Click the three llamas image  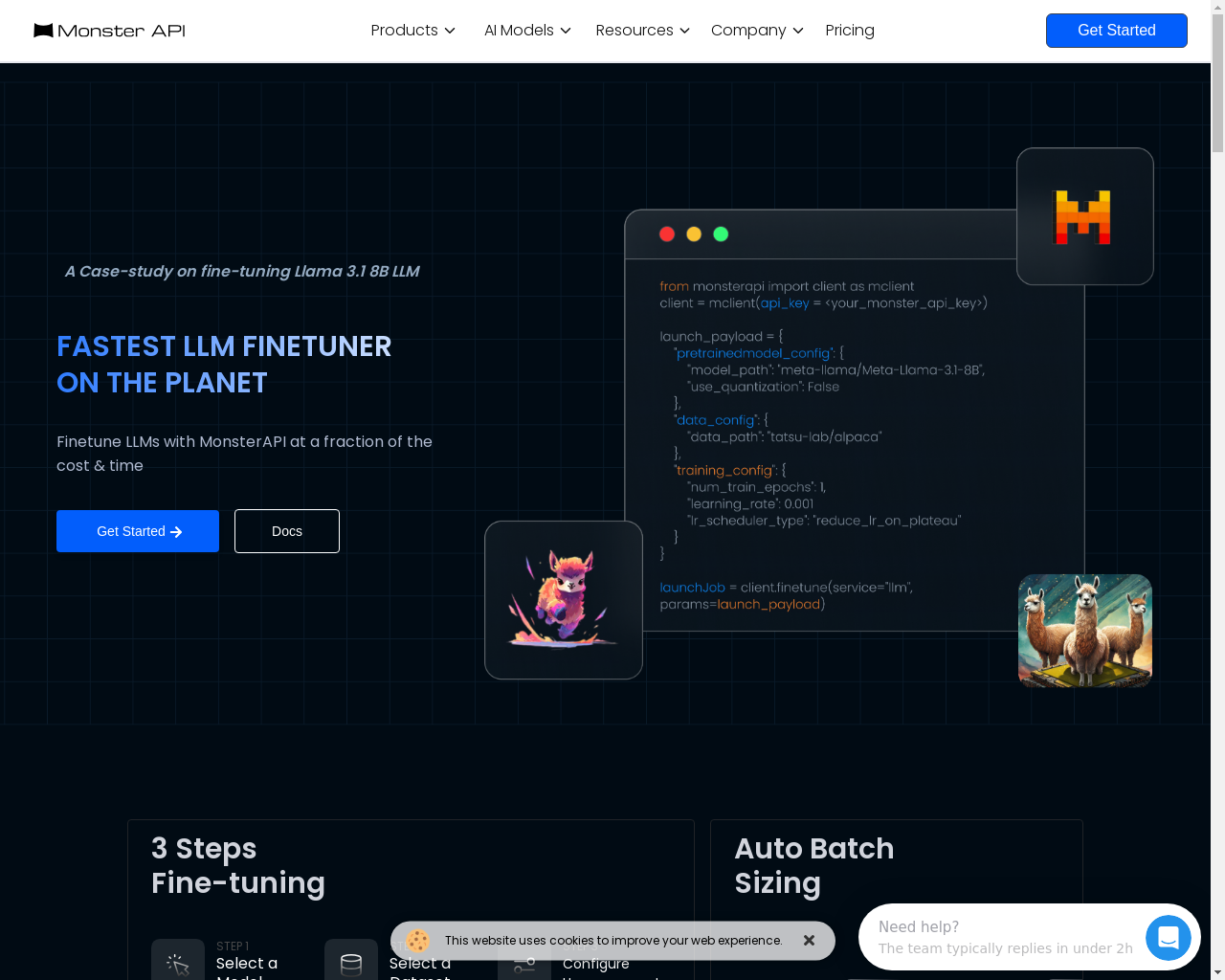[1085, 631]
